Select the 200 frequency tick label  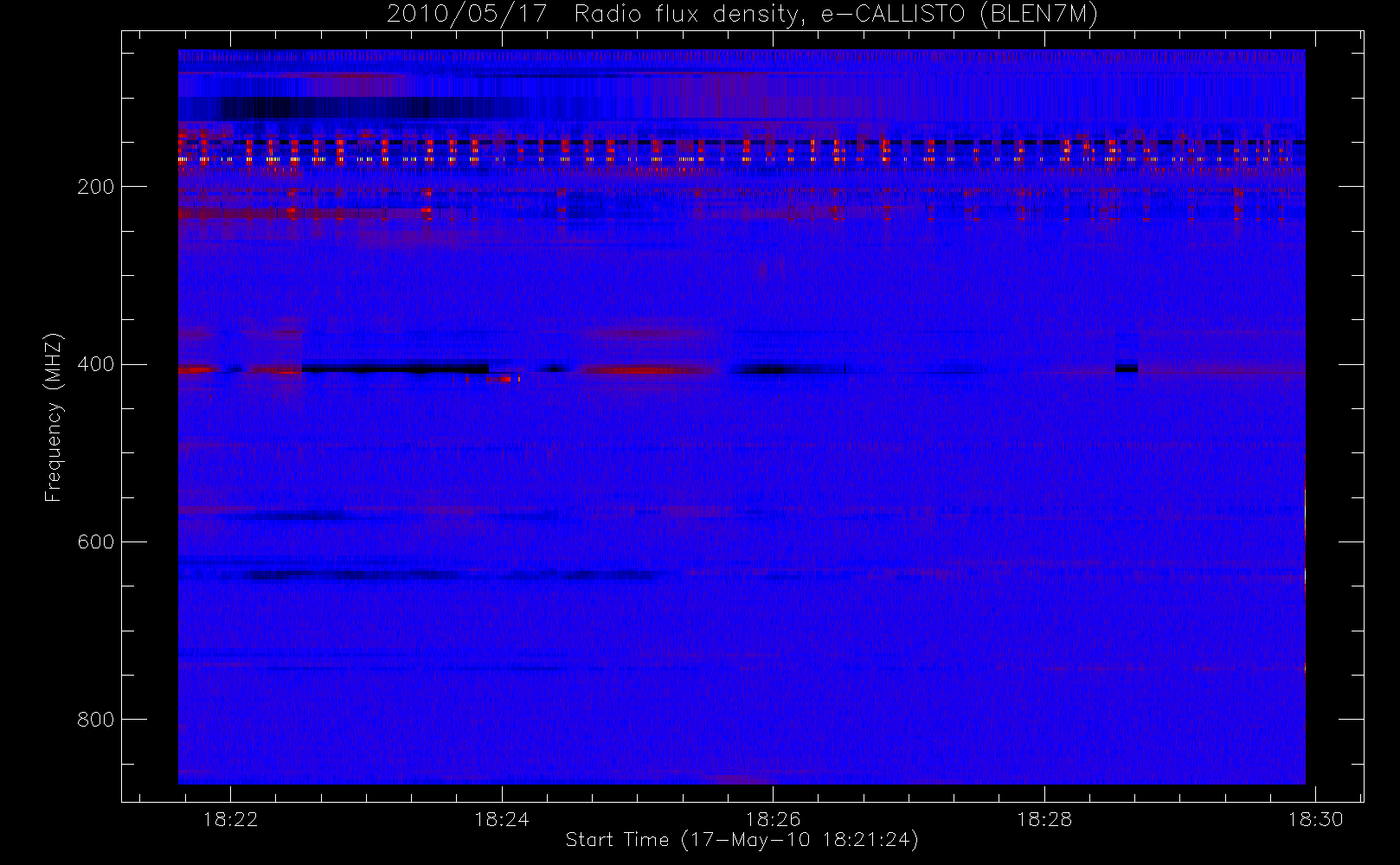pyautogui.click(x=95, y=187)
